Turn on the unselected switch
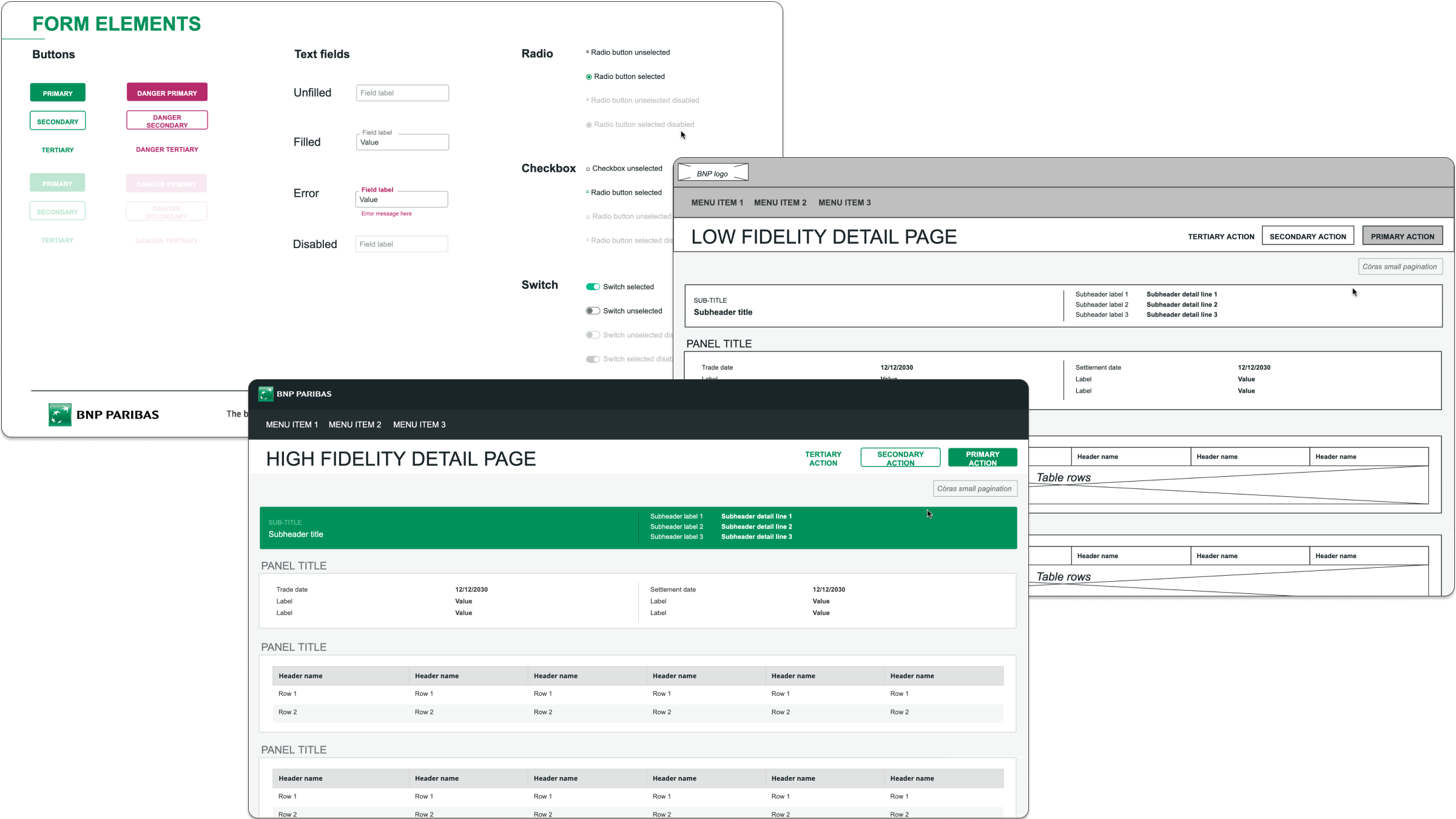This screenshot has height=819, width=1456. (593, 310)
